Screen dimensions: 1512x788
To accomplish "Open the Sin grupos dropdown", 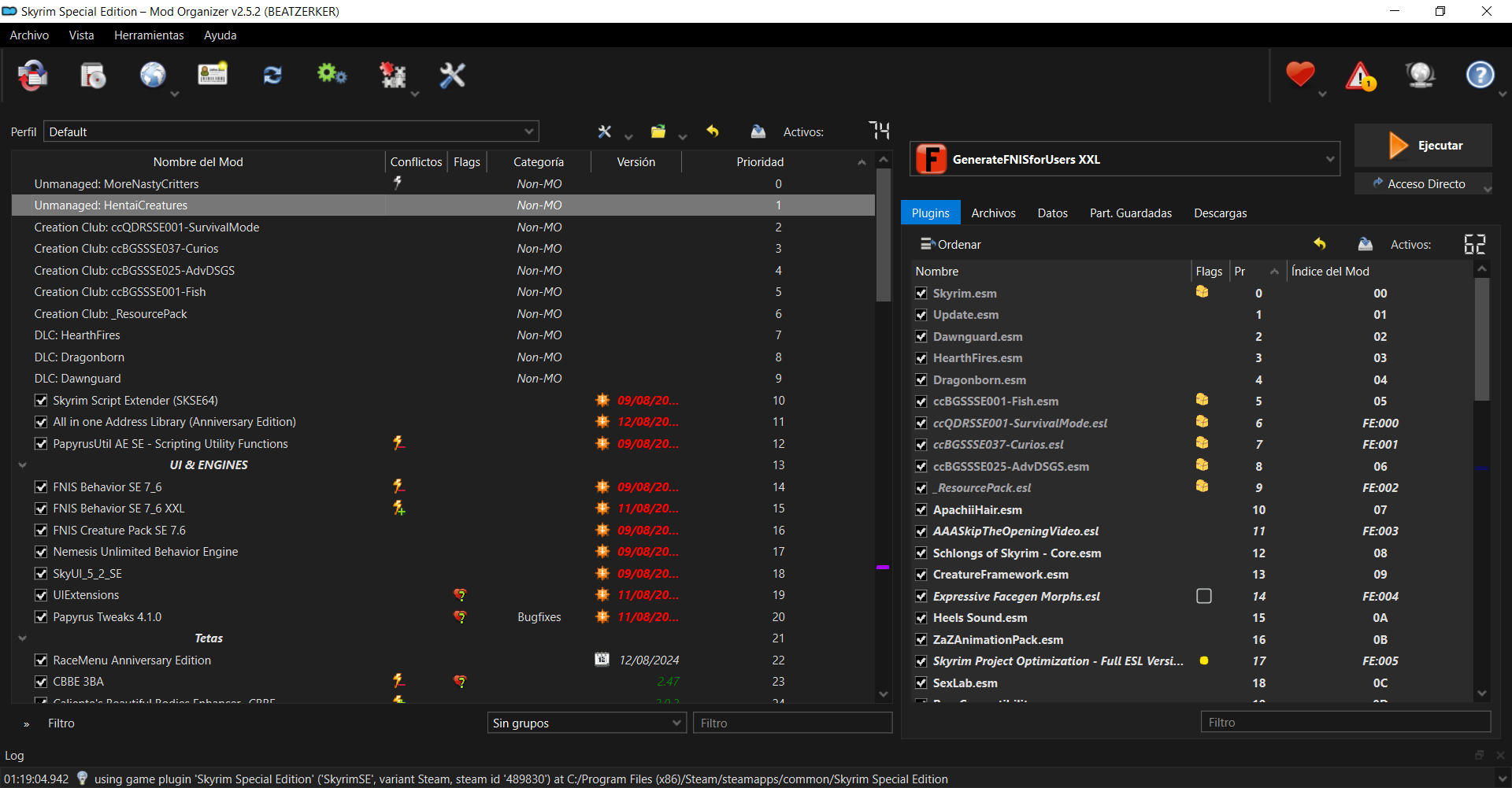I will pos(587,723).
